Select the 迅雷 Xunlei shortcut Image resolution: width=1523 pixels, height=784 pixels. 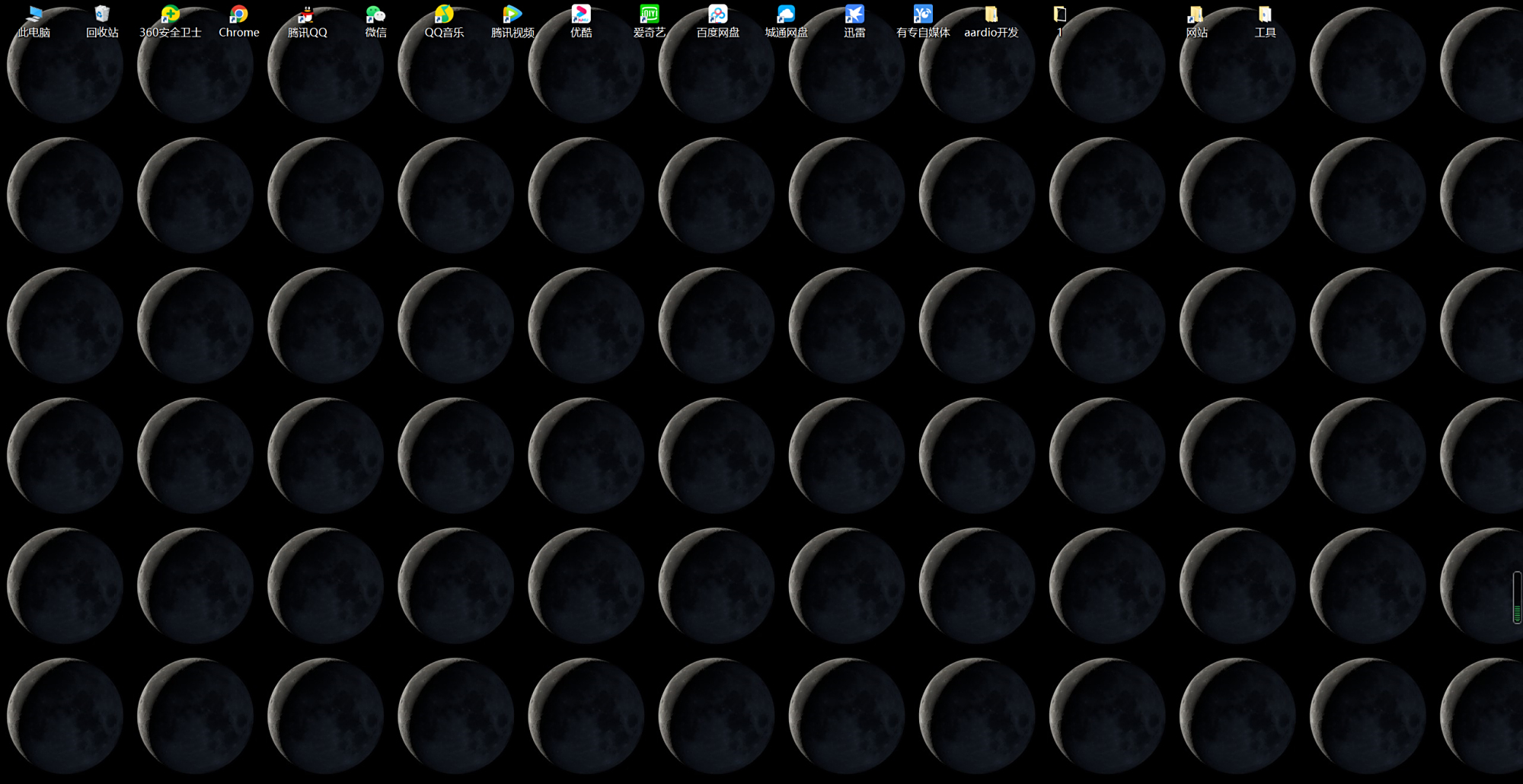[854, 14]
